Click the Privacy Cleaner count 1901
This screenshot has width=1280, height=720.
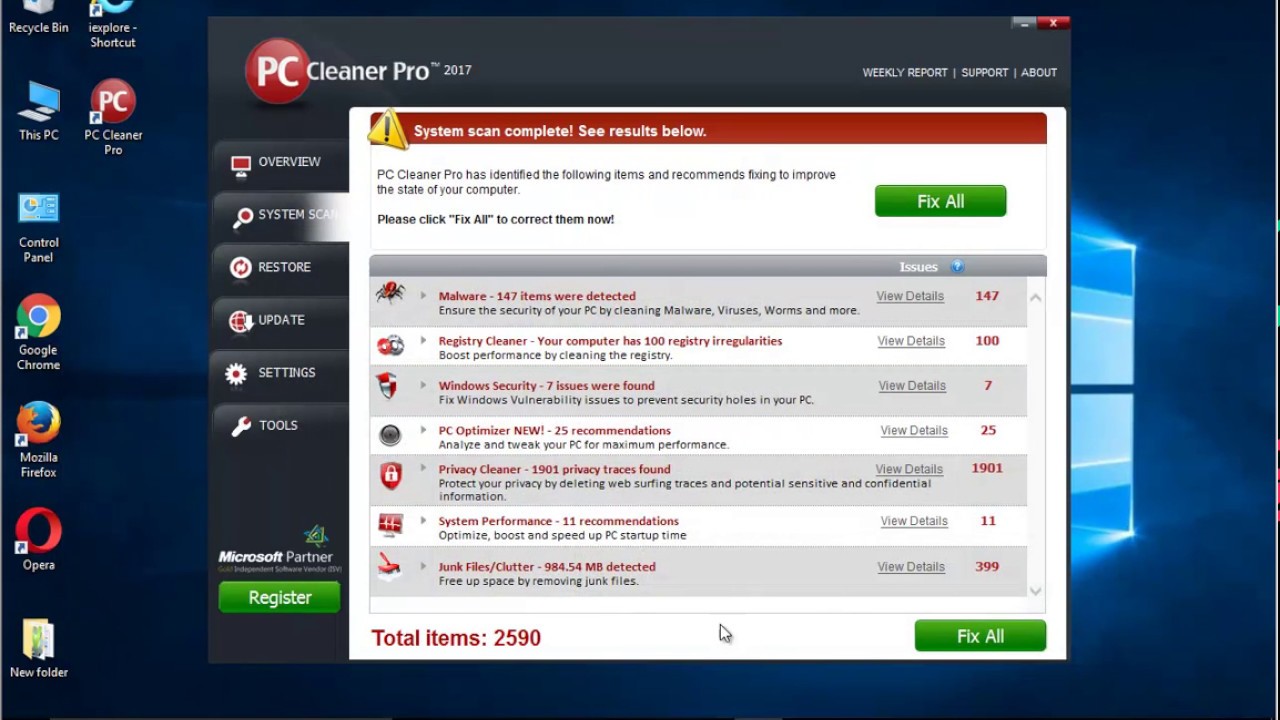pos(987,468)
